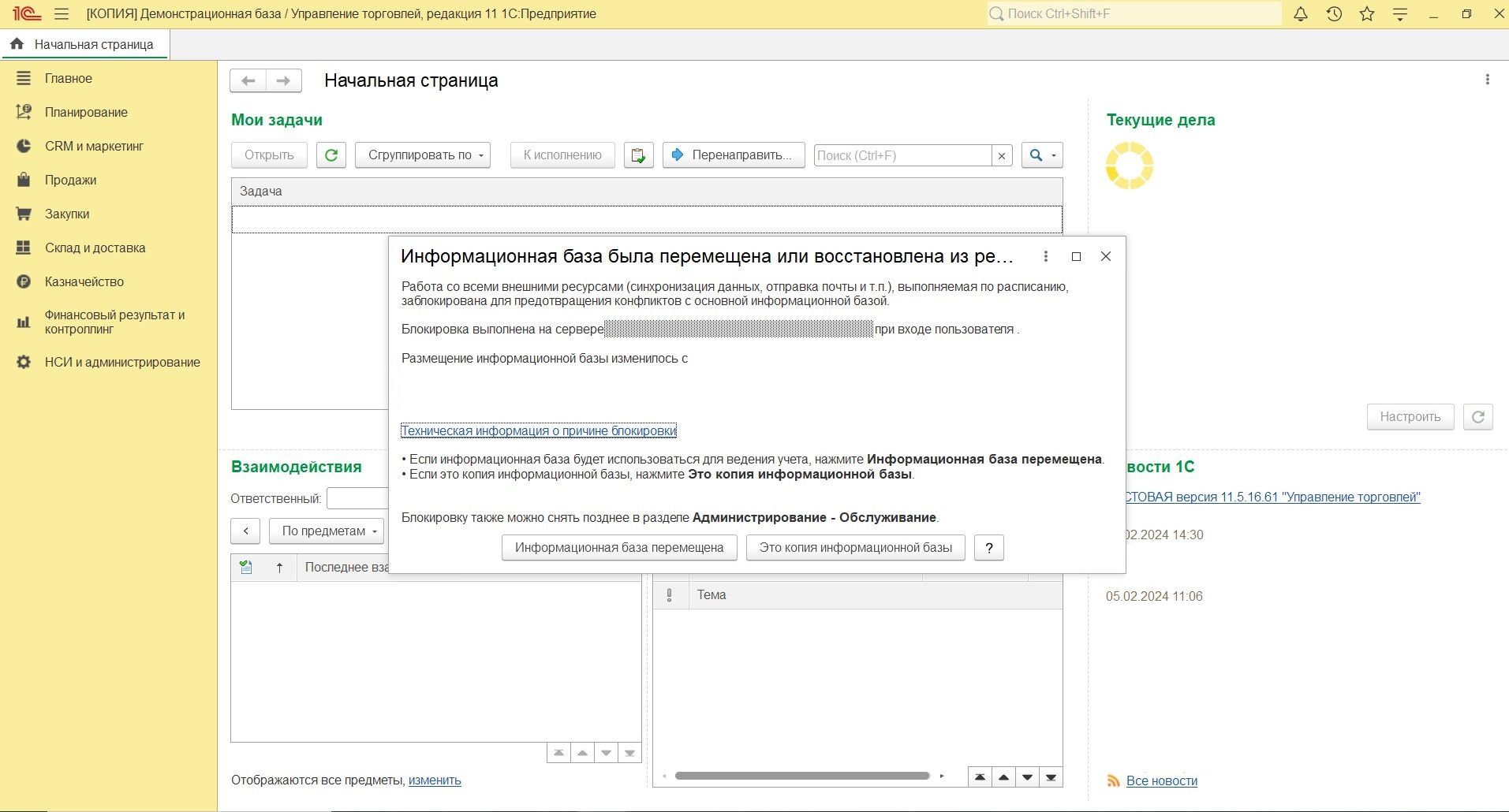This screenshot has width=1509, height=812.
Task: Open the home page three-dot menu
Action: [1488, 80]
